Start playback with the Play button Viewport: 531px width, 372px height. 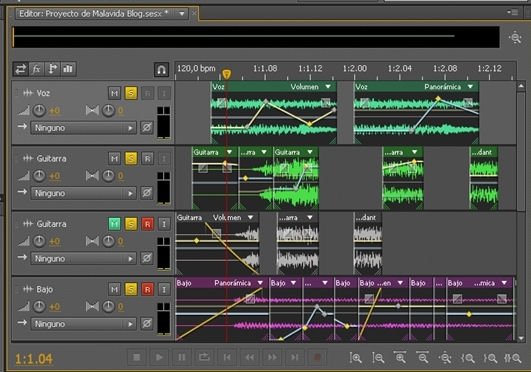coord(159,357)
